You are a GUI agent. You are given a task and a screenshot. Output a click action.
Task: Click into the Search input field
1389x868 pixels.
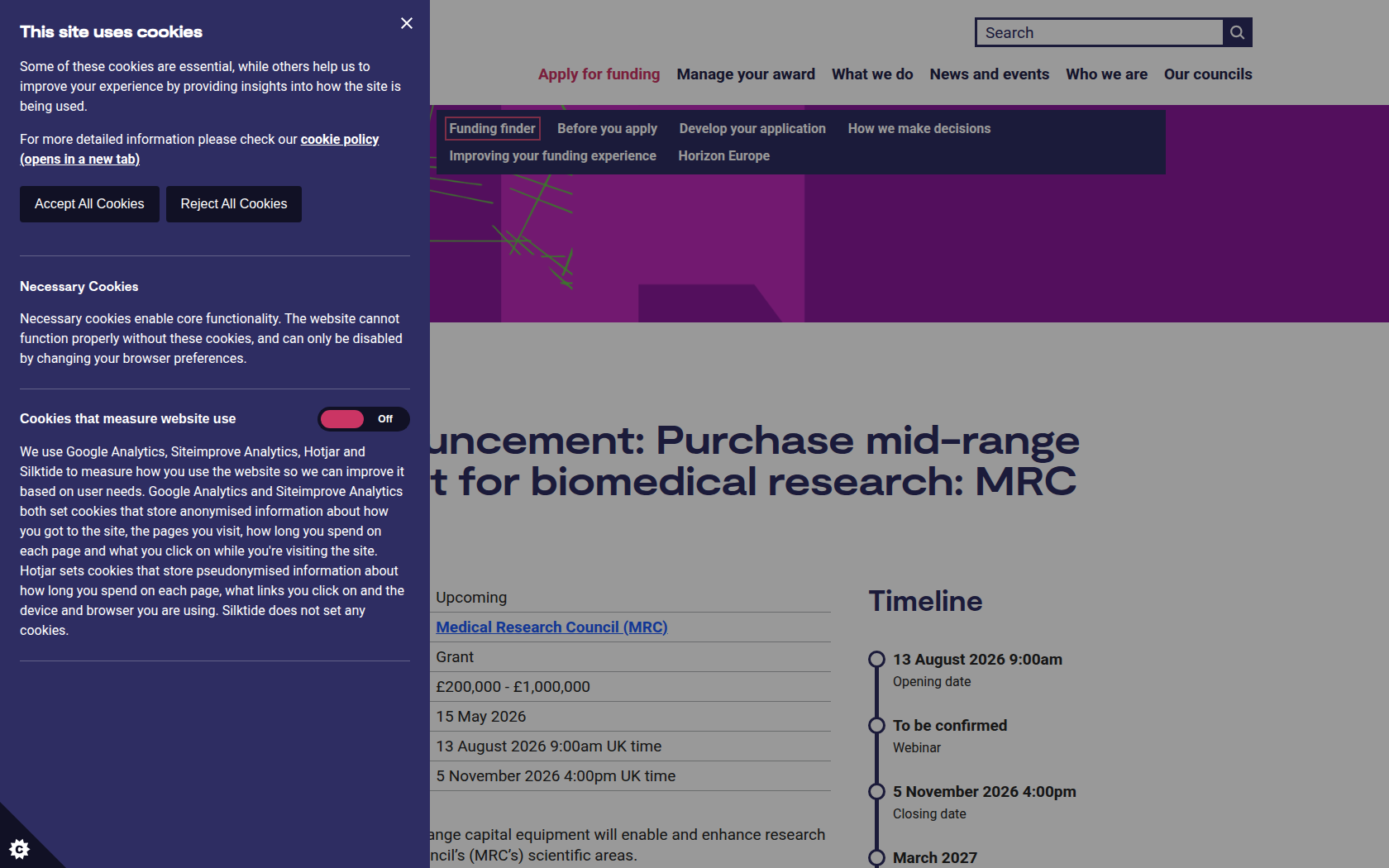coord(1099,32)
